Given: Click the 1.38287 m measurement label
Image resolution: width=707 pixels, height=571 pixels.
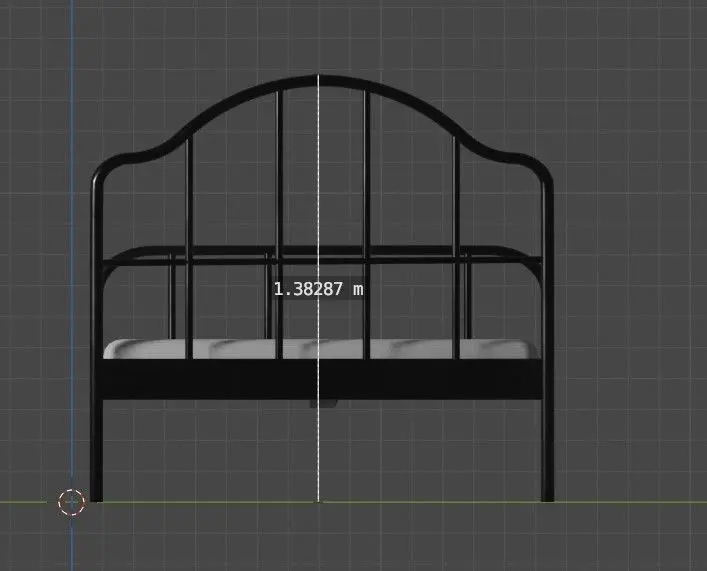Looking at the screenshot, I should [x=318, y=289].
